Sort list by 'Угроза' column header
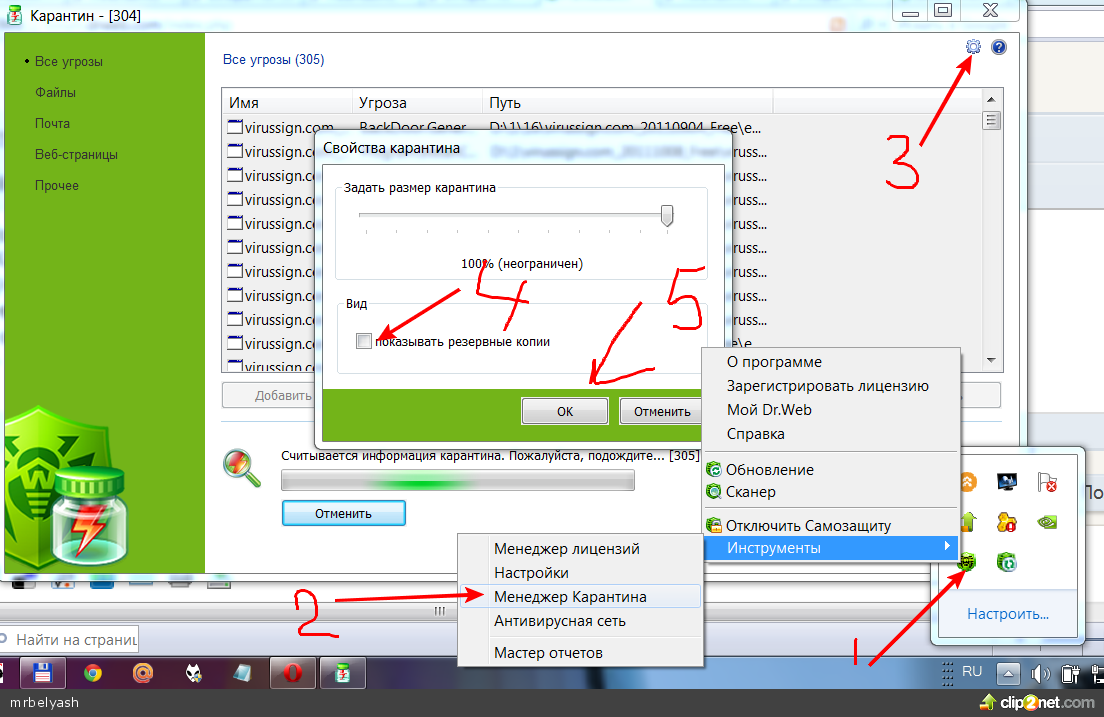Screen dimensions: 1104x717 pyautogui.click(x=418, y=102)
